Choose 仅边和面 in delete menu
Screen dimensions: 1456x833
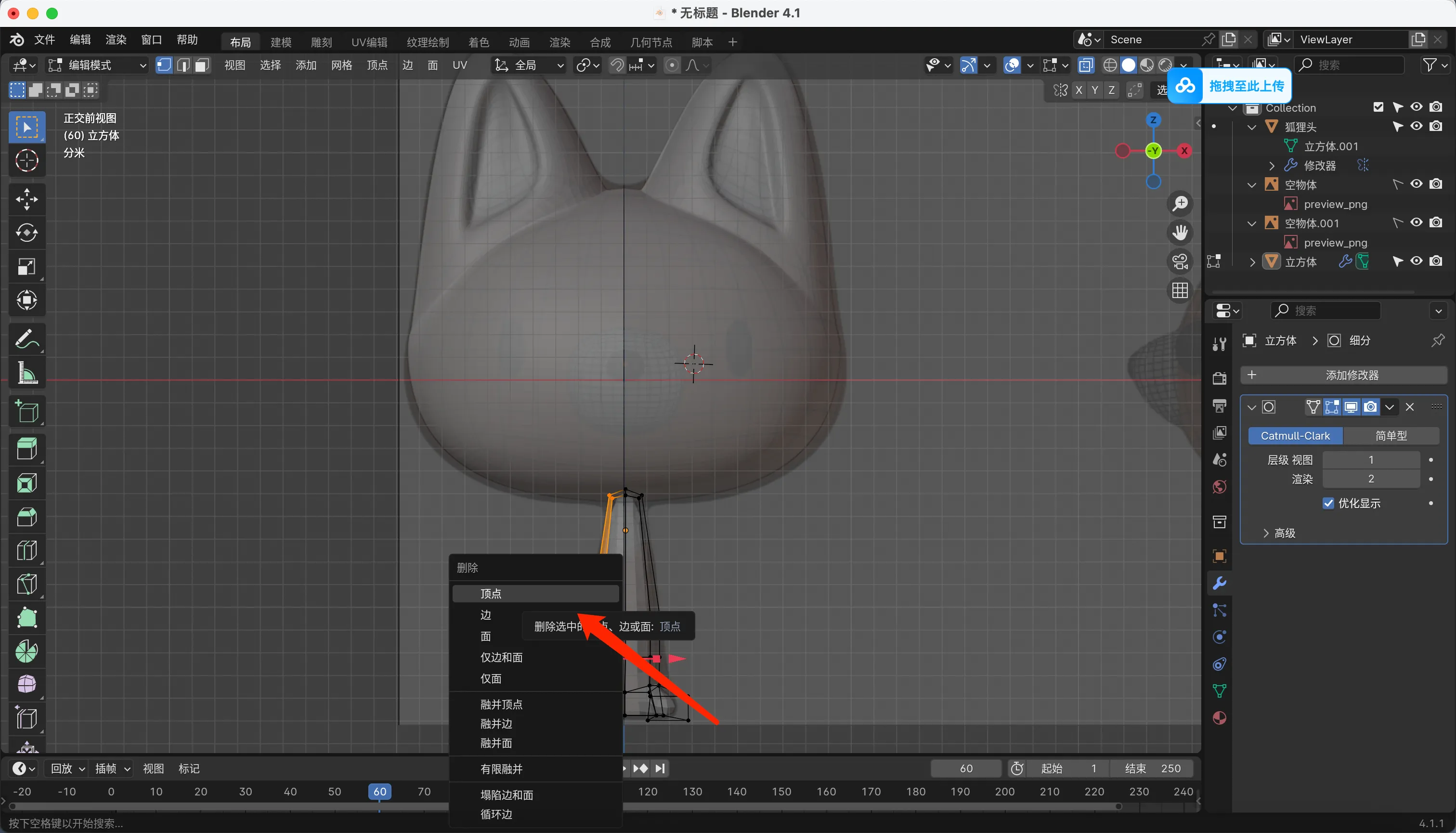click(501, 657)
